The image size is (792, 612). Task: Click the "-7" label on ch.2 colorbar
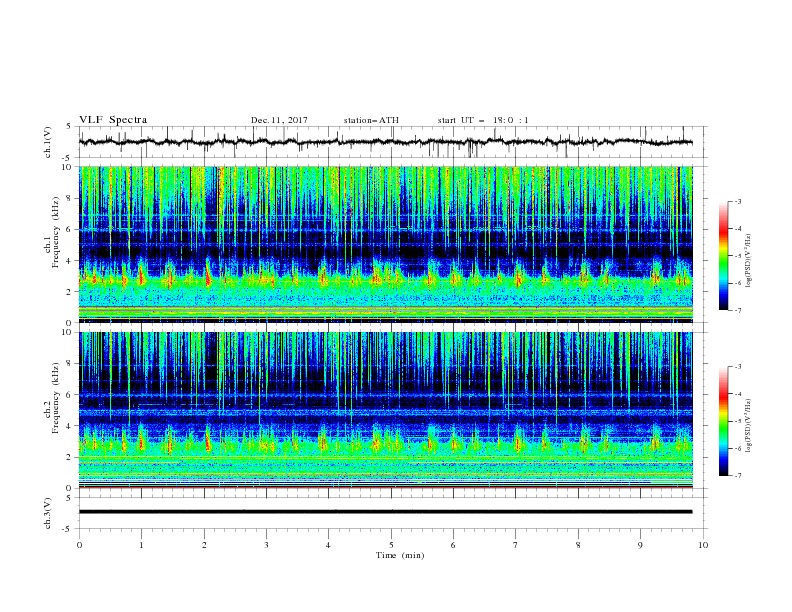pyautogui.click(x=738, y=476)
